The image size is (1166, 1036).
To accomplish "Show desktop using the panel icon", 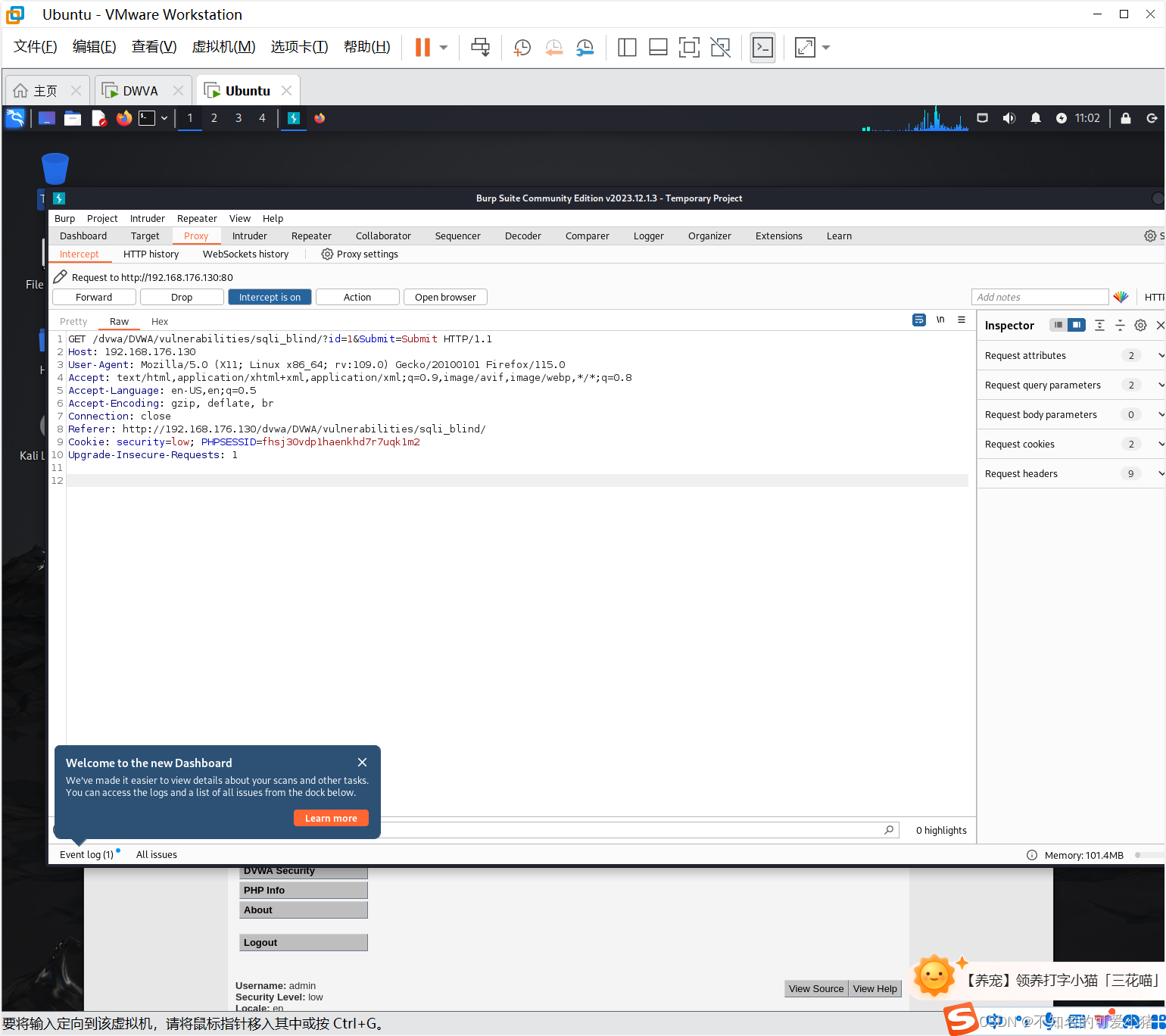I will coord(47,118).
